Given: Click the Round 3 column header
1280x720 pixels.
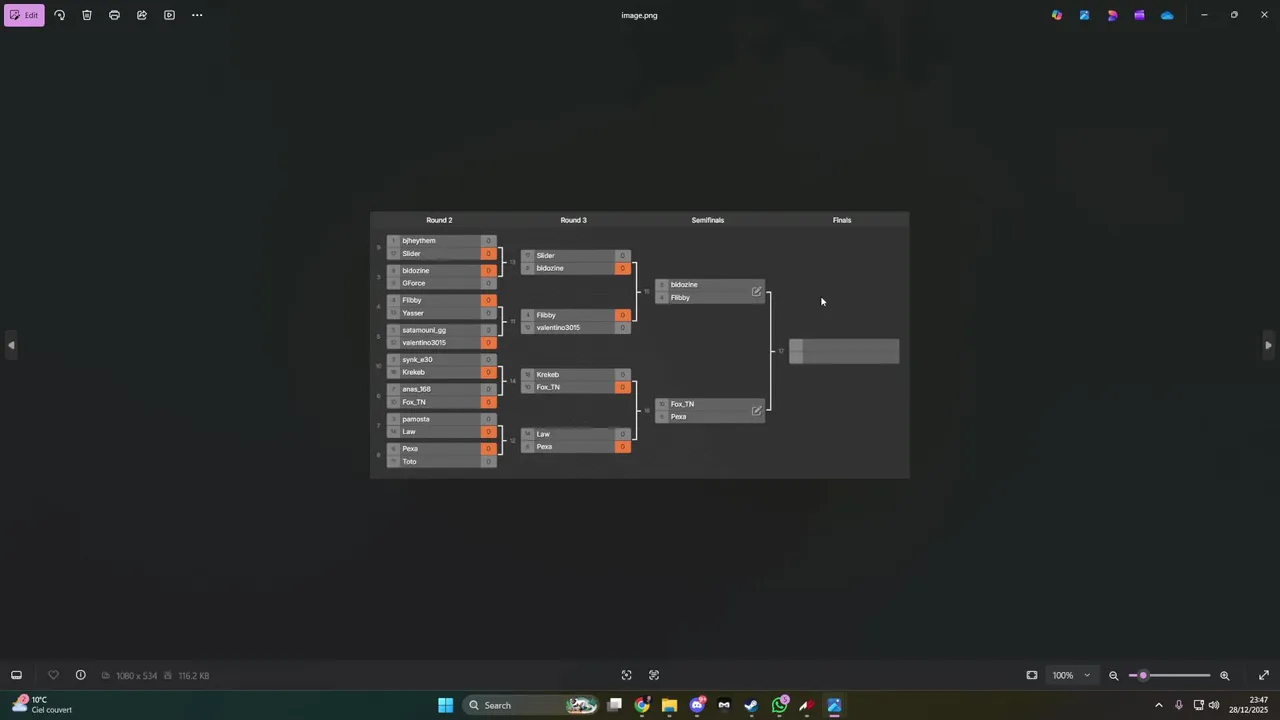Looking at the screenshot, I should click(x=573, y=220).
